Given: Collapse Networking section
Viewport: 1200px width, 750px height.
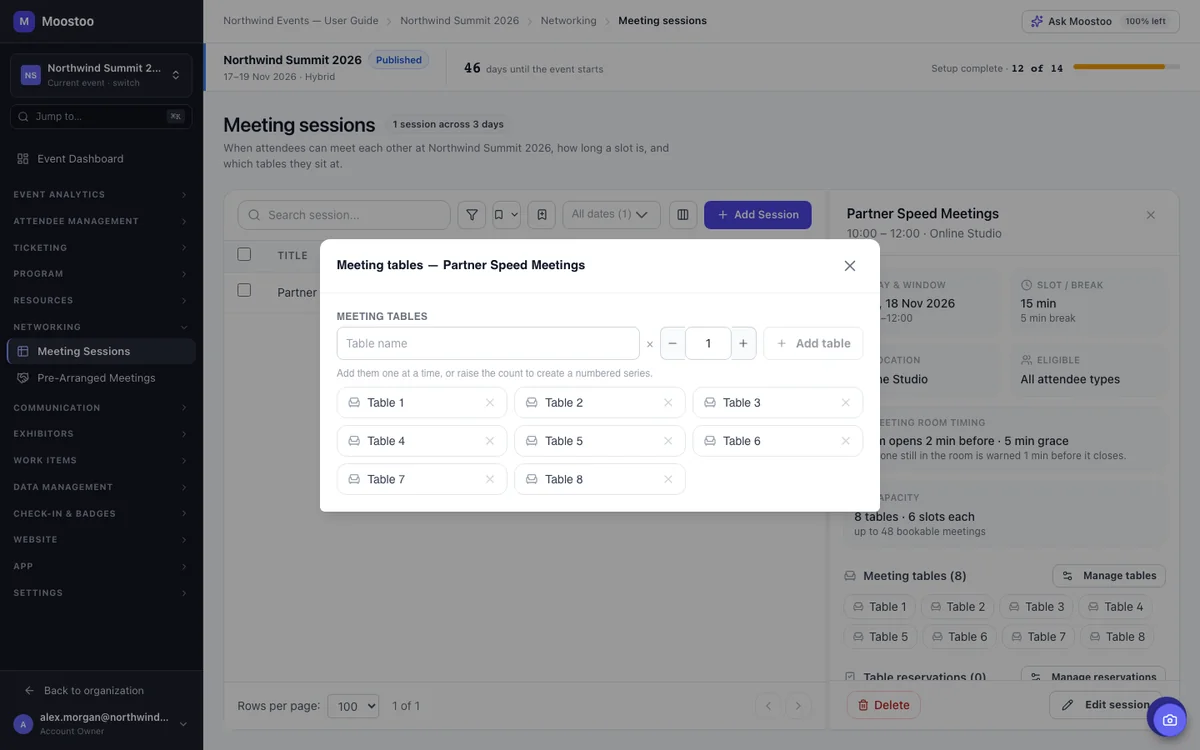Looking at the screenshot, I should [101, 327].
